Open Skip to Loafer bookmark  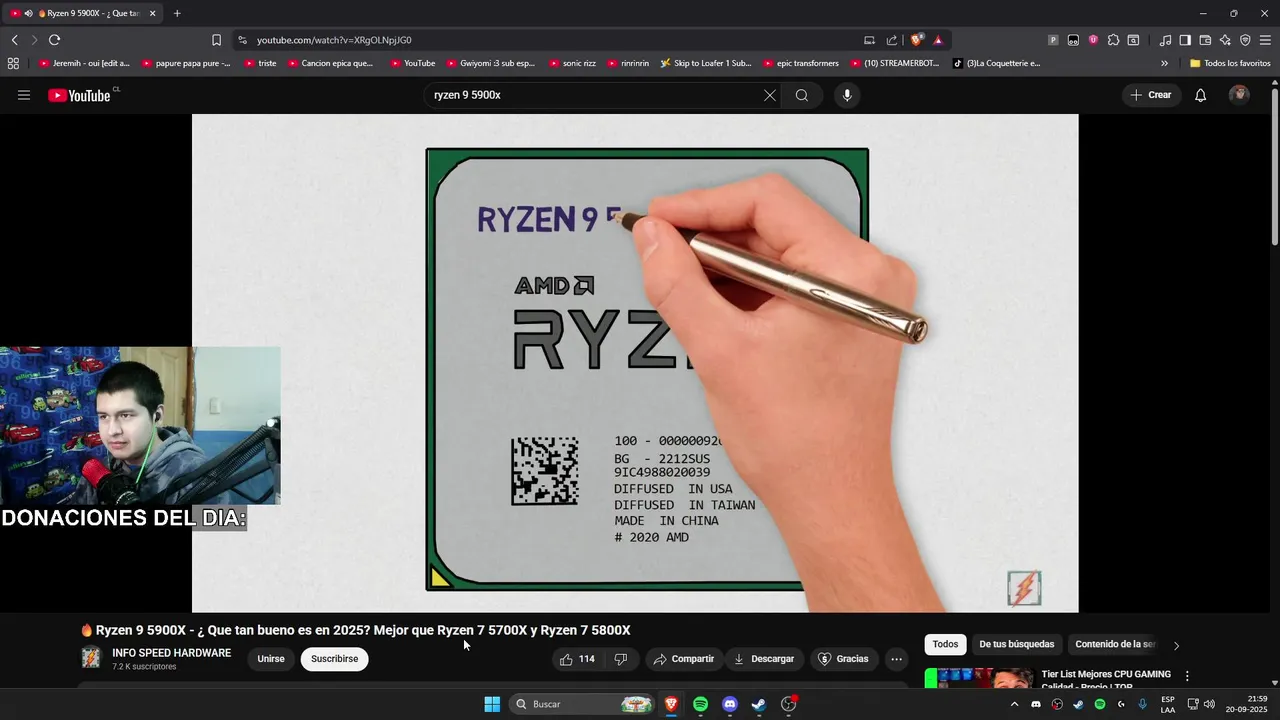click(706, 63)
